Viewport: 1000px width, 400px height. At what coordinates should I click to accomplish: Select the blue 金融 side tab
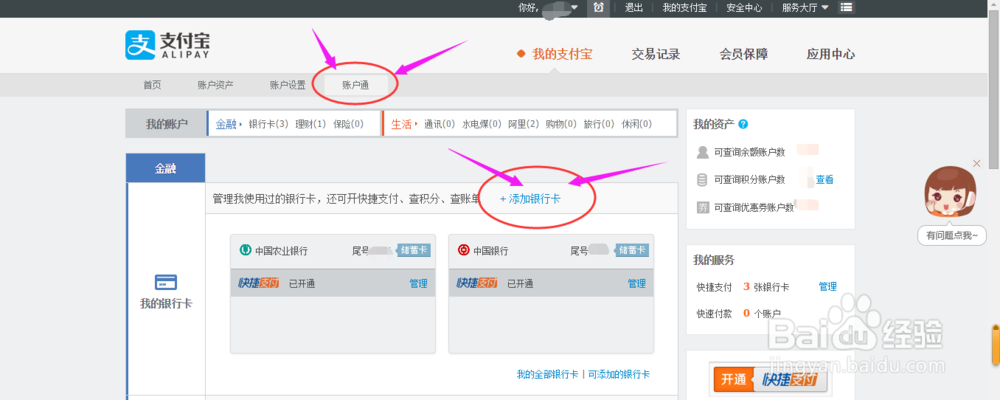166,169
